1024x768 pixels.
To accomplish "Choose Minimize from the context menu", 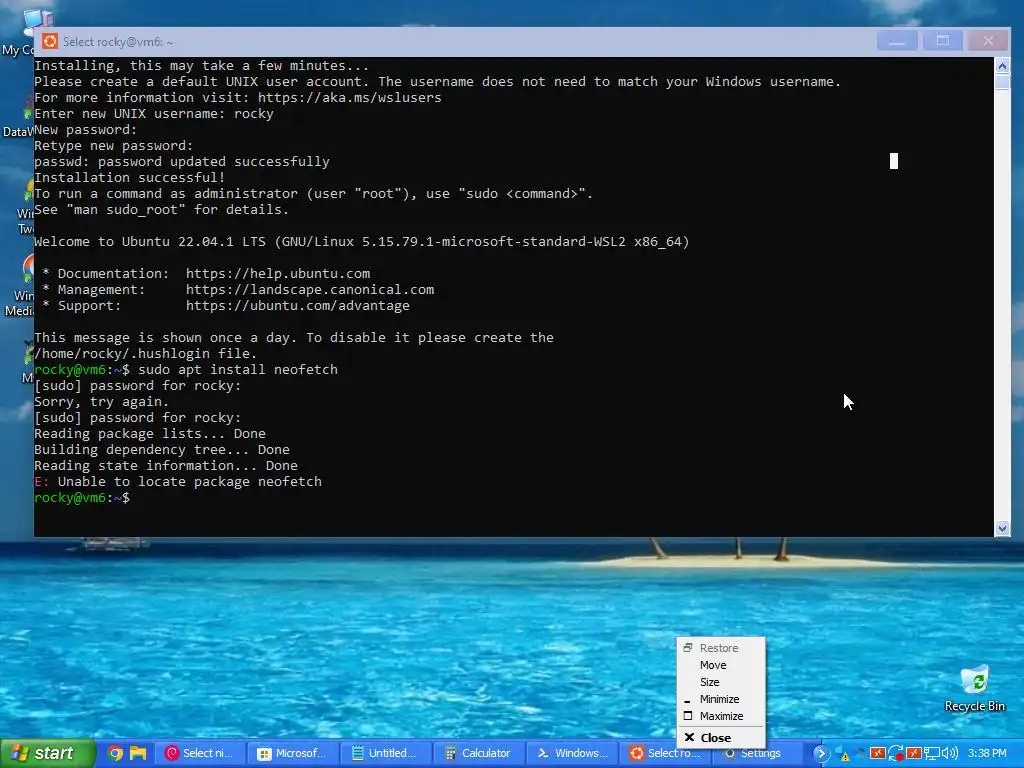I will (721, 699).
